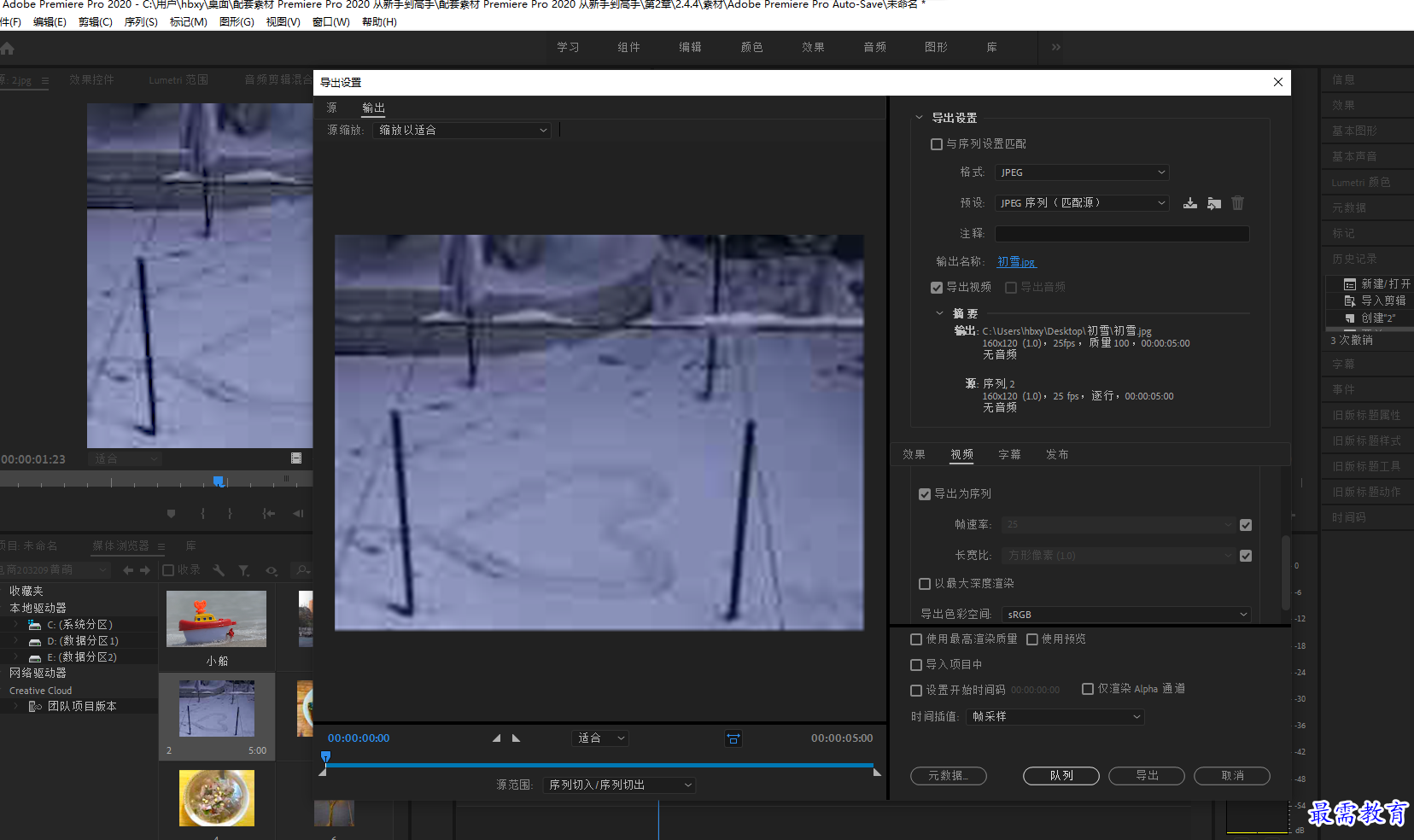This screenshot has height=840, width=1414.
Task: Open the media browser panel menu icon
Action: (x=161, y=546)
